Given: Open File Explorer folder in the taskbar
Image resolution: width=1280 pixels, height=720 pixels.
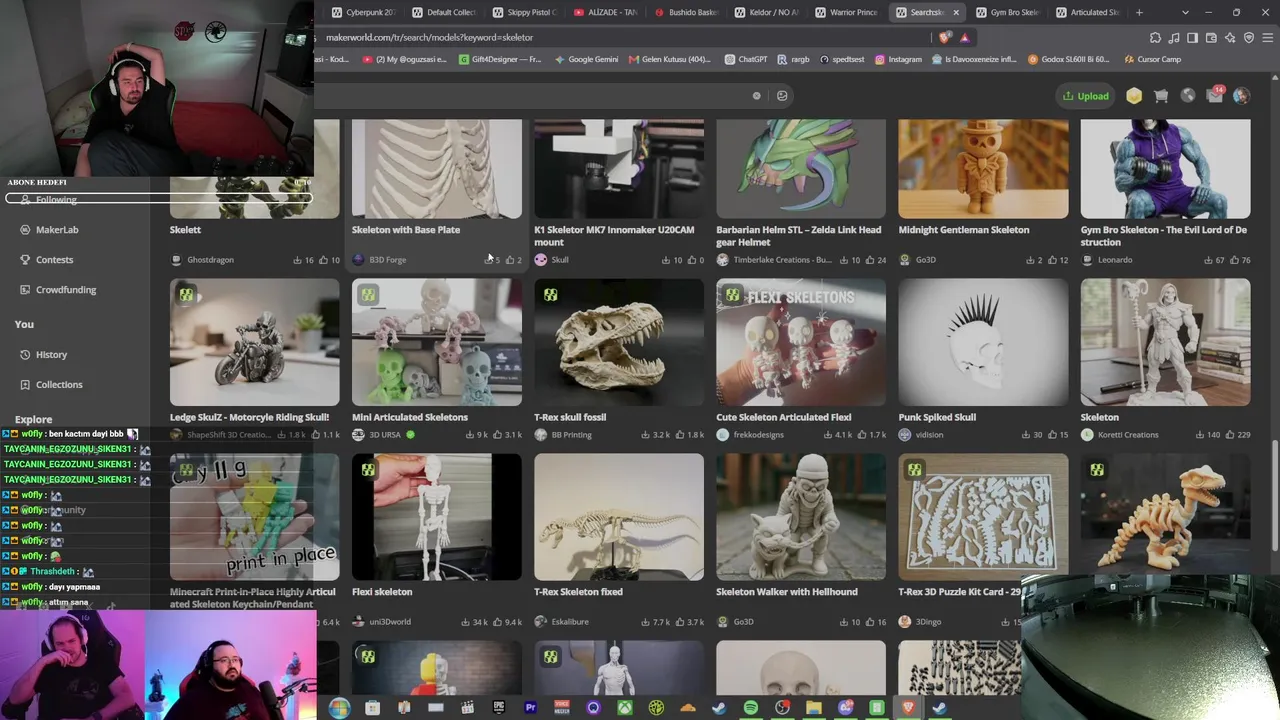Looking at the screenshot, I should click(x=814, y=708).
